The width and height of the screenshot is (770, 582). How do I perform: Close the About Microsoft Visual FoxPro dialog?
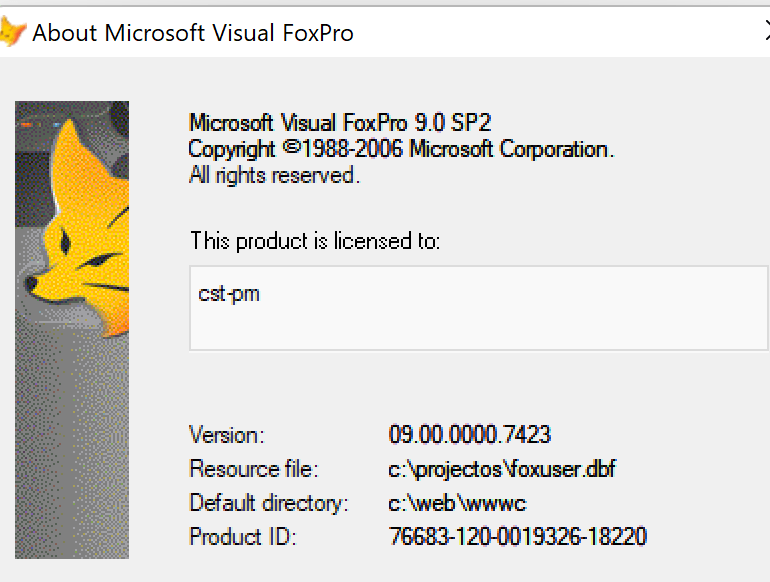pos(767,31)
